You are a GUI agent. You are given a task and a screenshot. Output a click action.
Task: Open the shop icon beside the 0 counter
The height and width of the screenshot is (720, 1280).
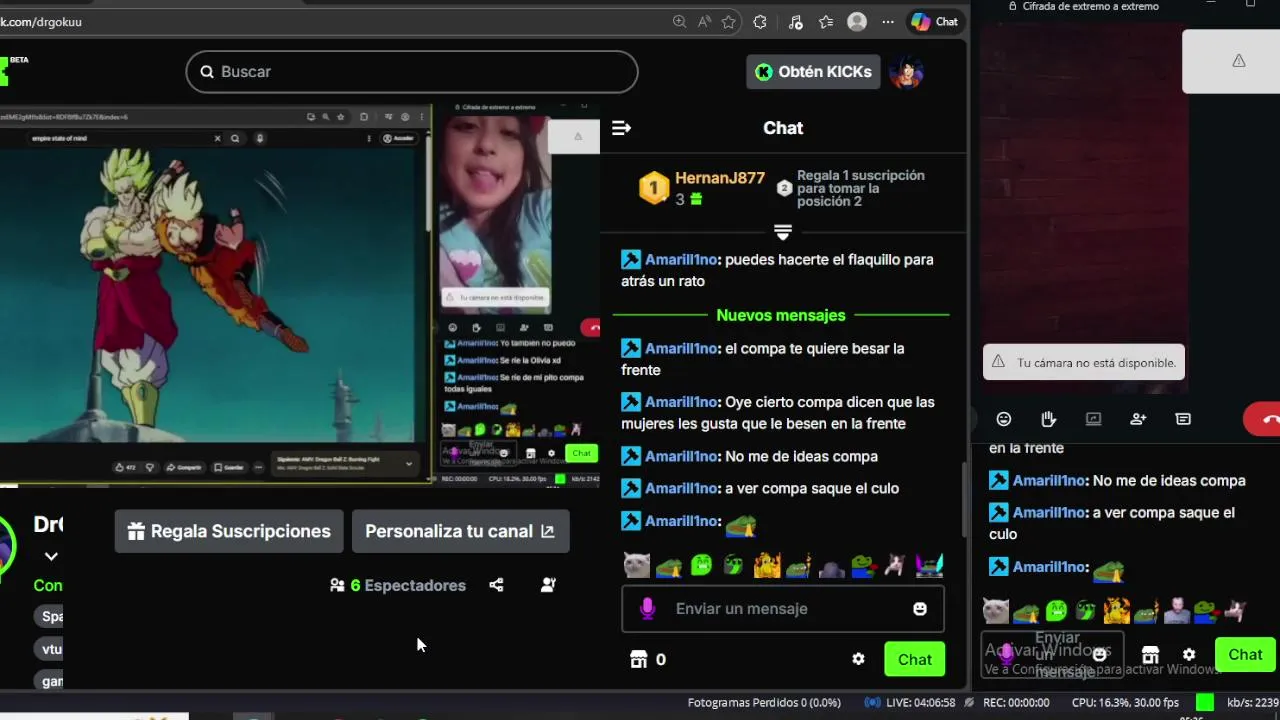point(639,659)
